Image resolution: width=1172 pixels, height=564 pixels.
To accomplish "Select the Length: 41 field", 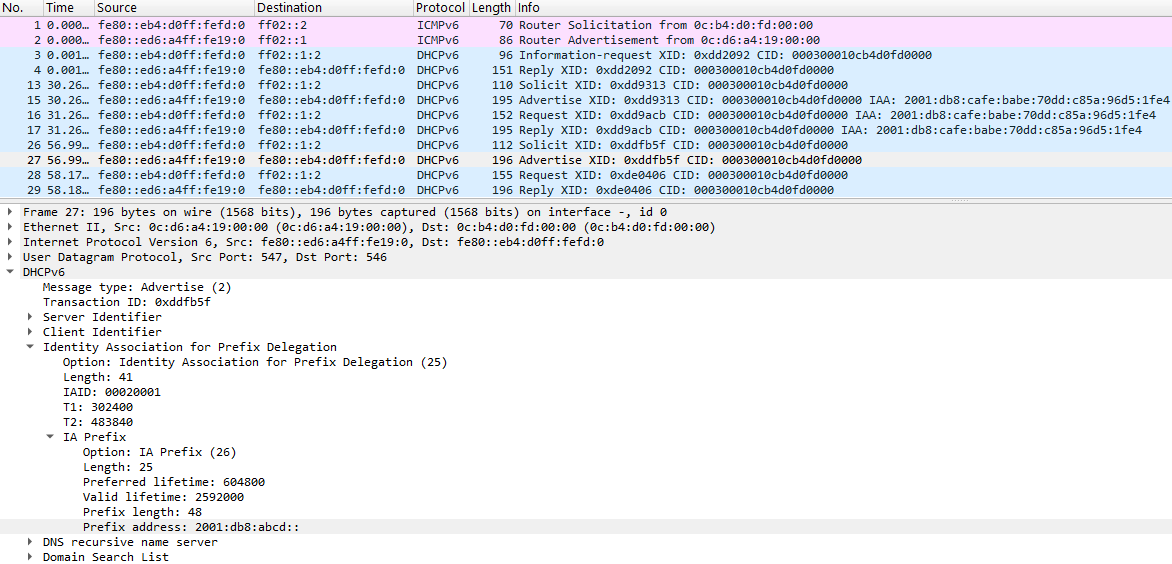I will (97, 377).
